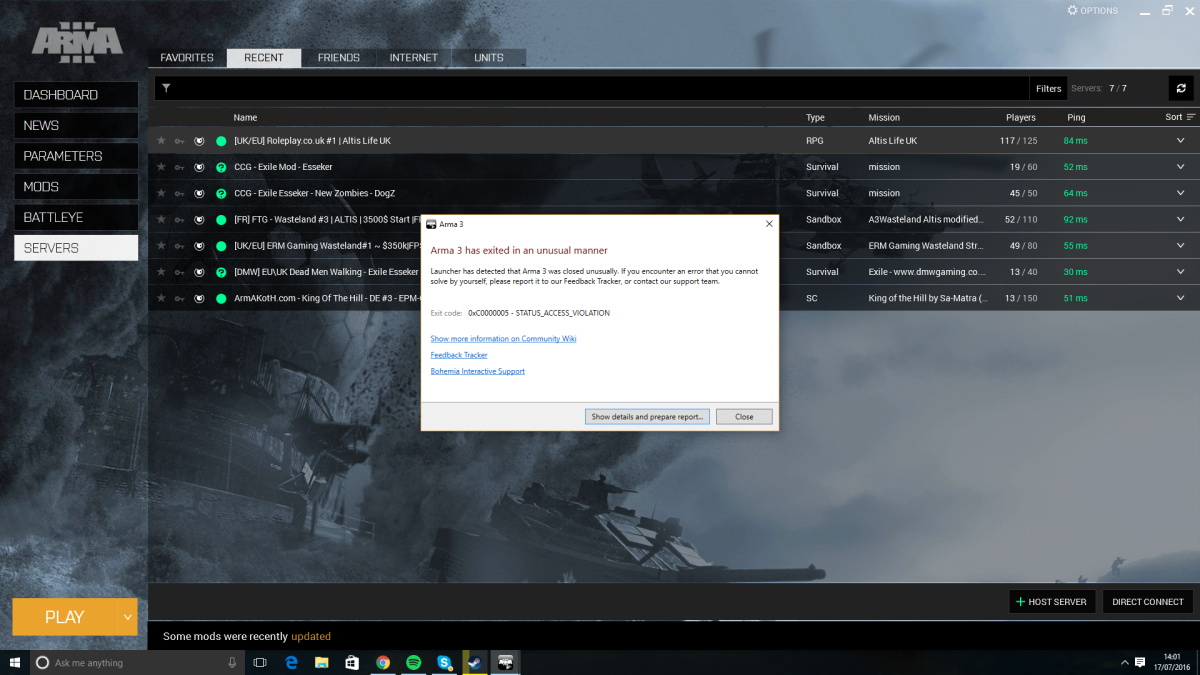This screenshot has height=675, width=1200.
Task: Switch to the Recent tab
Action: (x=264, y=58)
